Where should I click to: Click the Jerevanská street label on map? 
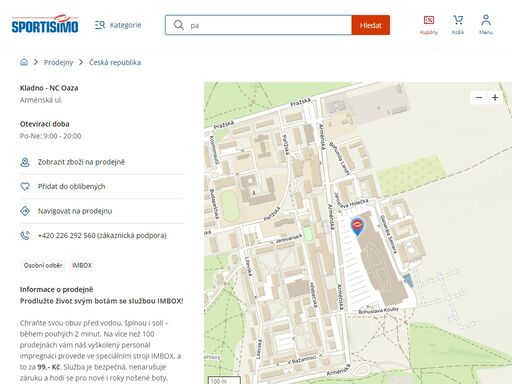(289, 238)
